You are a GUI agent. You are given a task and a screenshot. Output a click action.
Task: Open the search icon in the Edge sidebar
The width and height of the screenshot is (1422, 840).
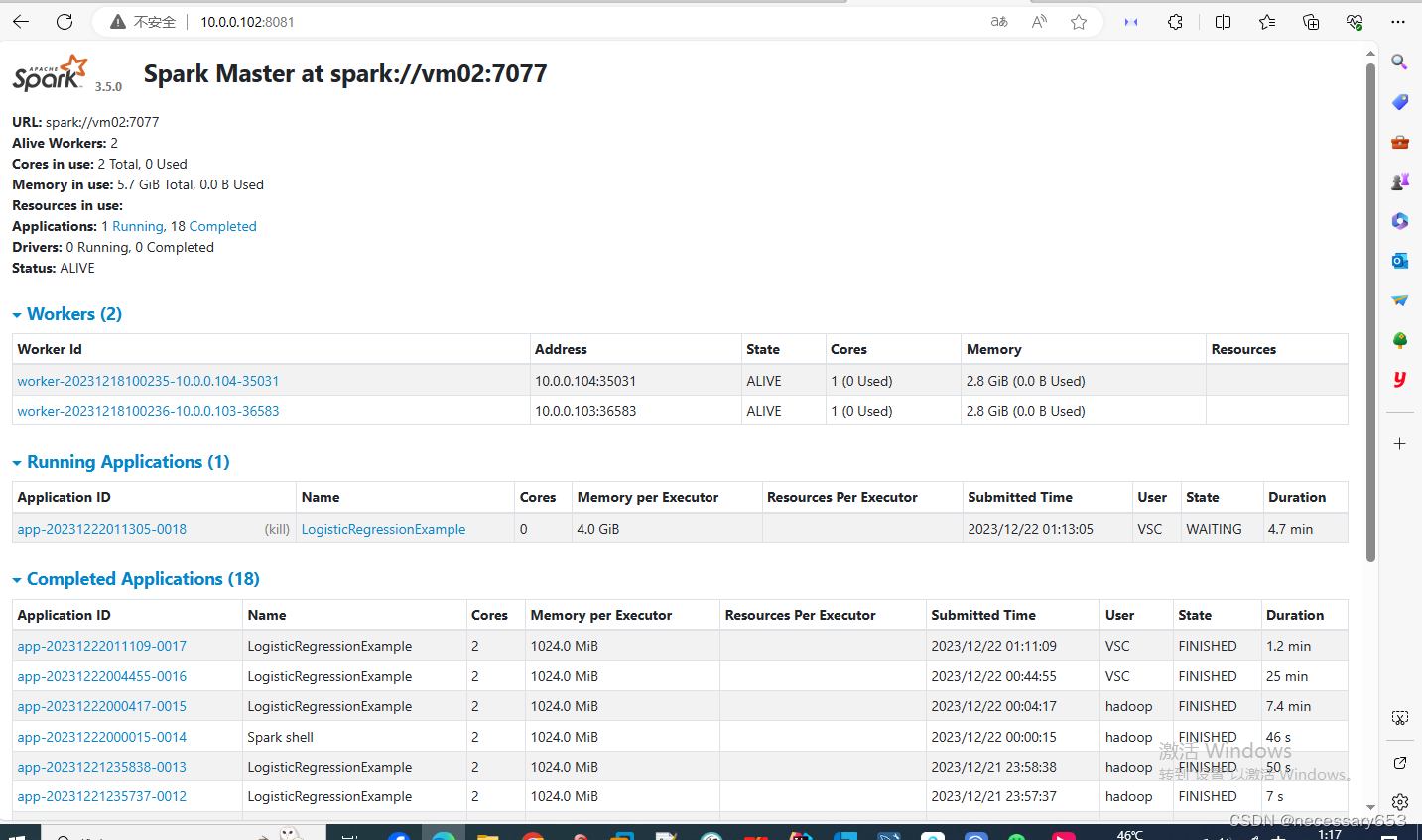coord(1399,61)
